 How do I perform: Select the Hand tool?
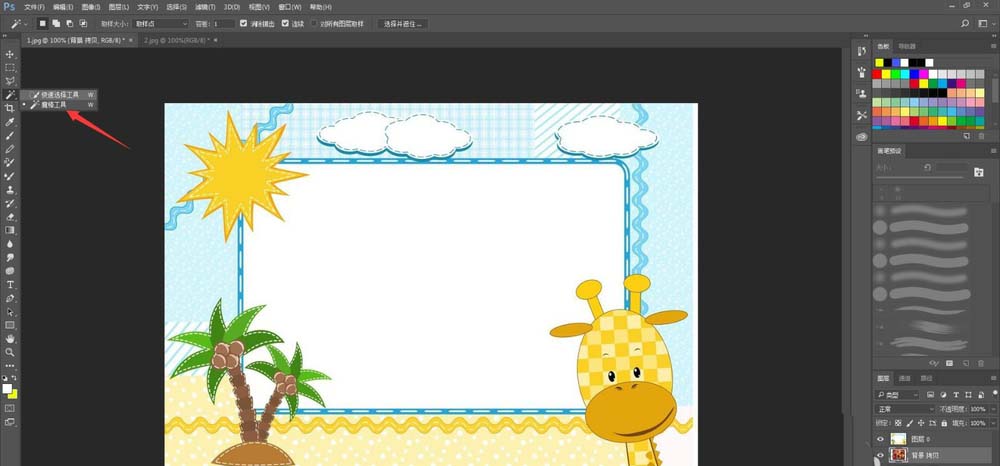10,339
